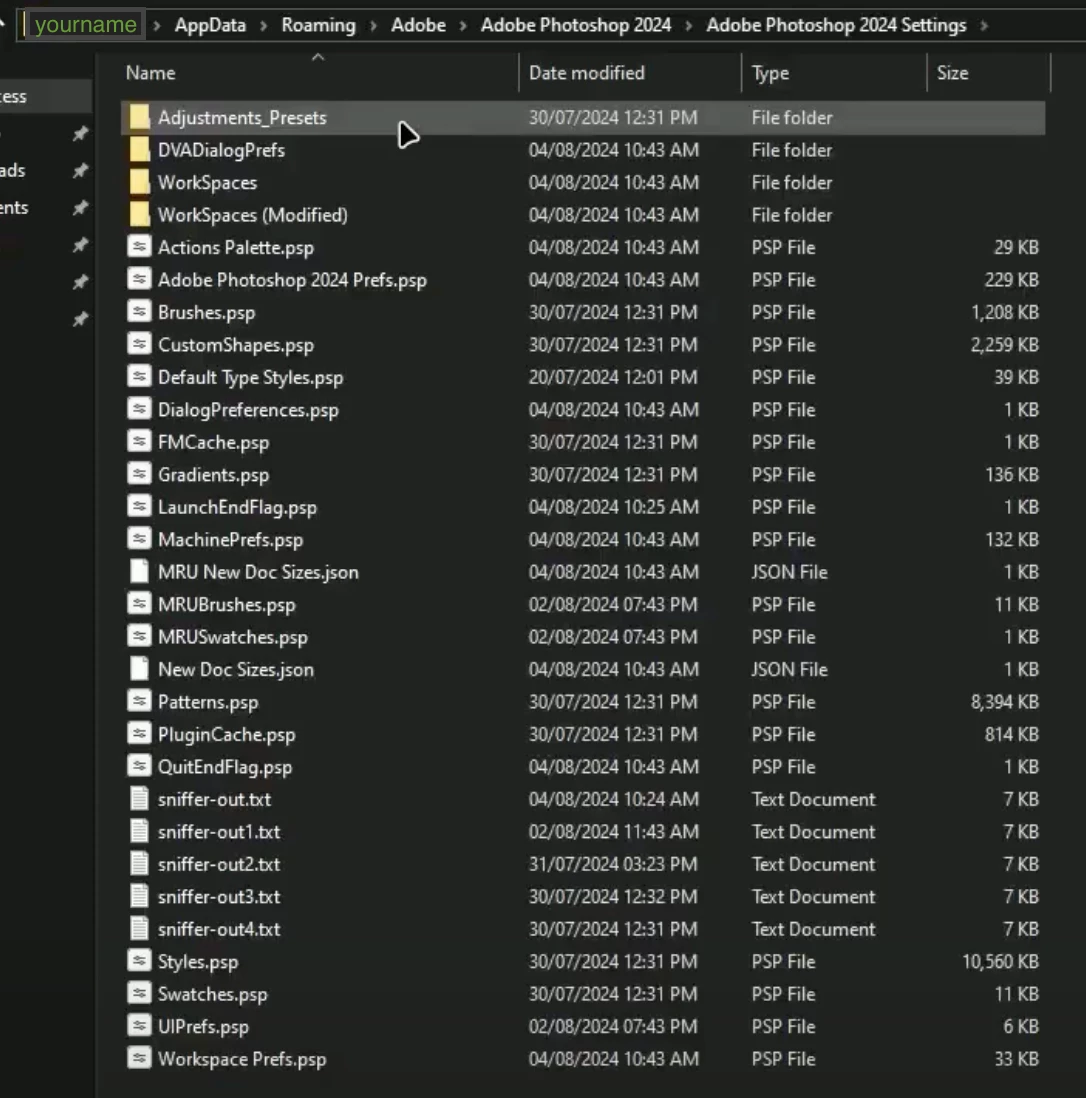Click the DVADialogPrefs folder icon
This screenshot has width=1086, height=1098.
(139, 149)
